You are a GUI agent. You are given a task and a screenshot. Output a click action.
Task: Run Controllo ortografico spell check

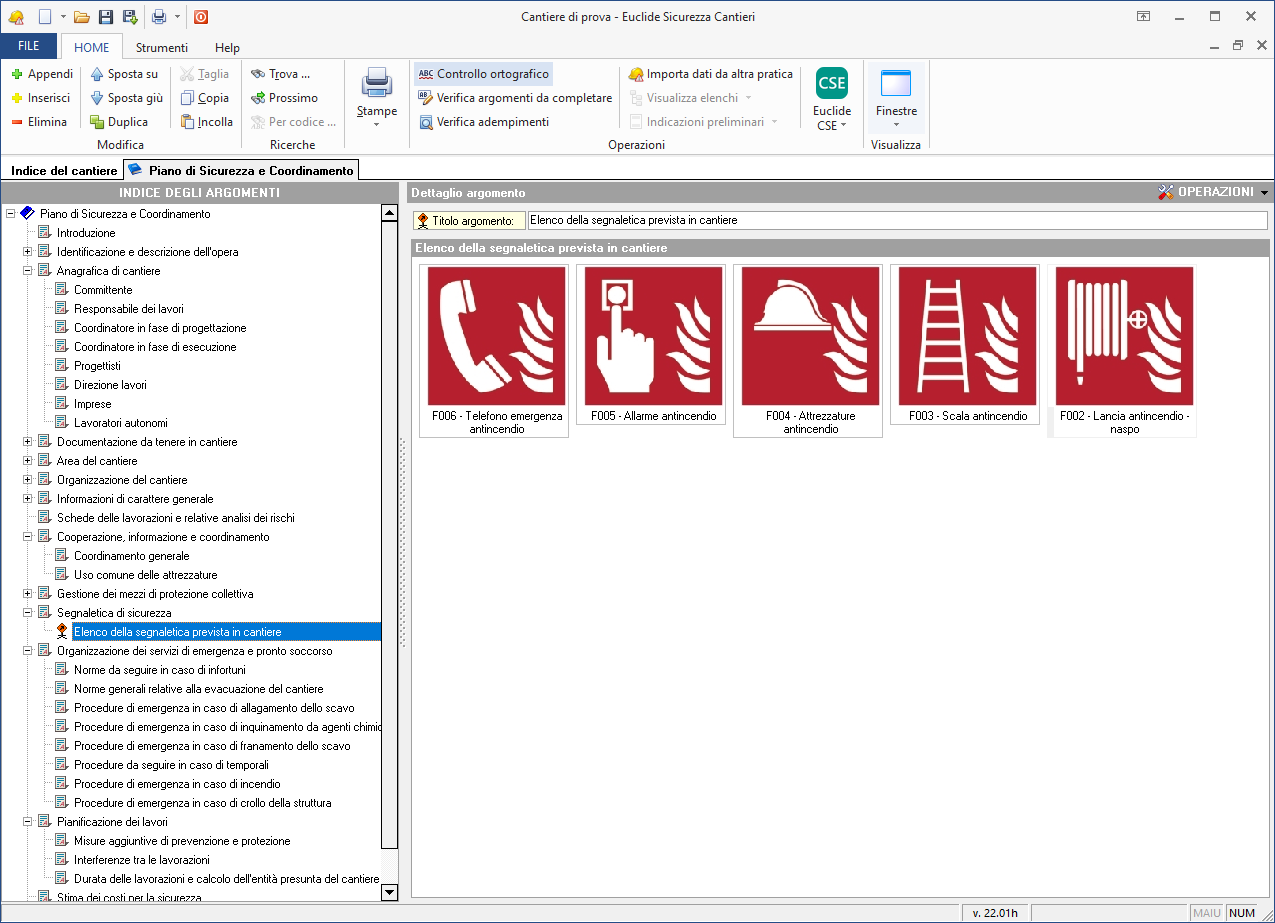(x=483, y=74)
